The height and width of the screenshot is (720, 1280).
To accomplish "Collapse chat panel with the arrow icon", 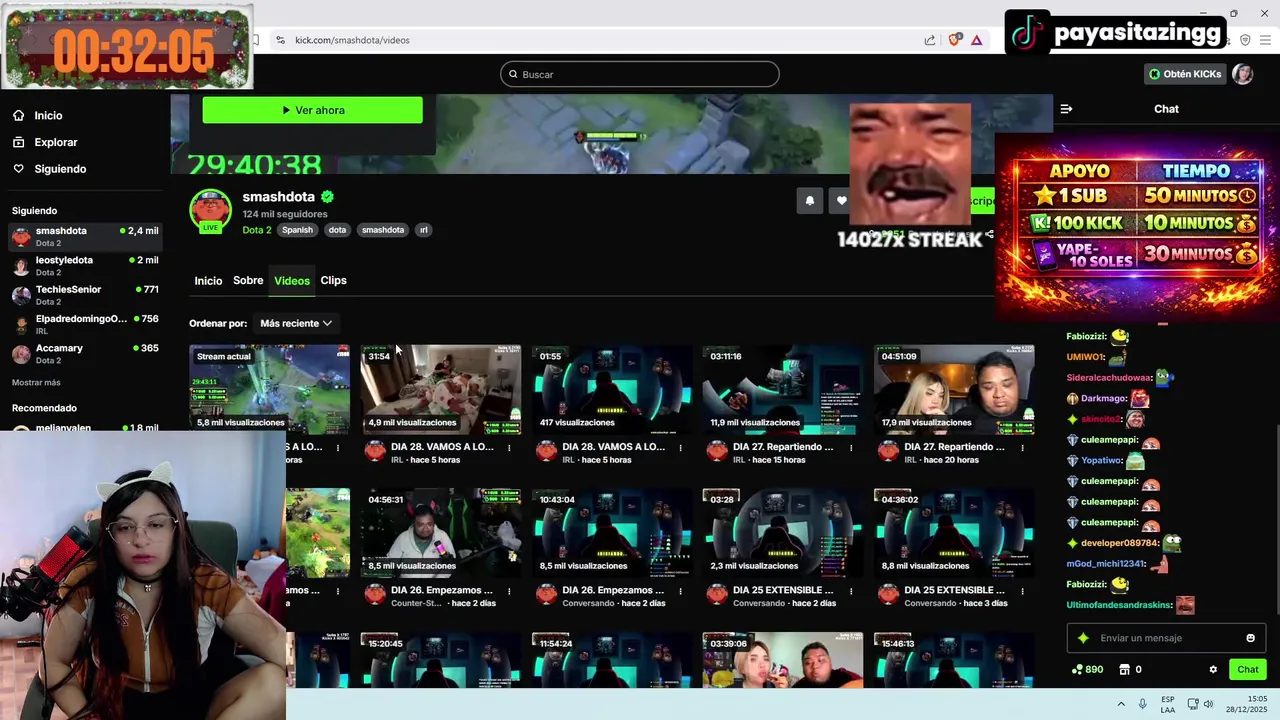I will click(1066, 109).
